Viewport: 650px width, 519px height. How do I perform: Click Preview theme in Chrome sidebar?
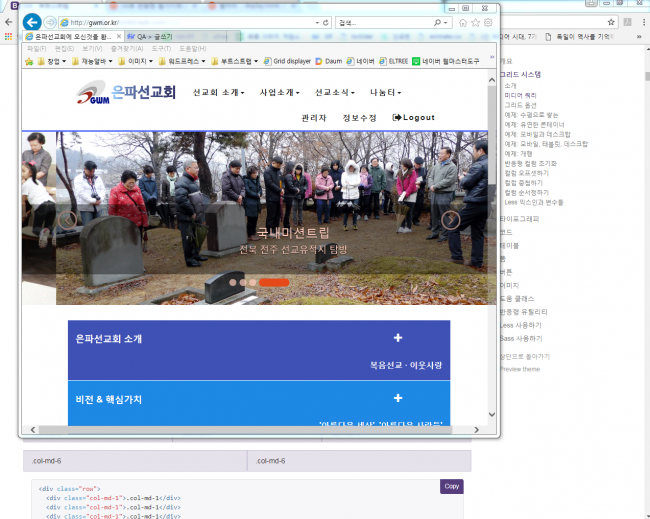(x=520, y=369)
